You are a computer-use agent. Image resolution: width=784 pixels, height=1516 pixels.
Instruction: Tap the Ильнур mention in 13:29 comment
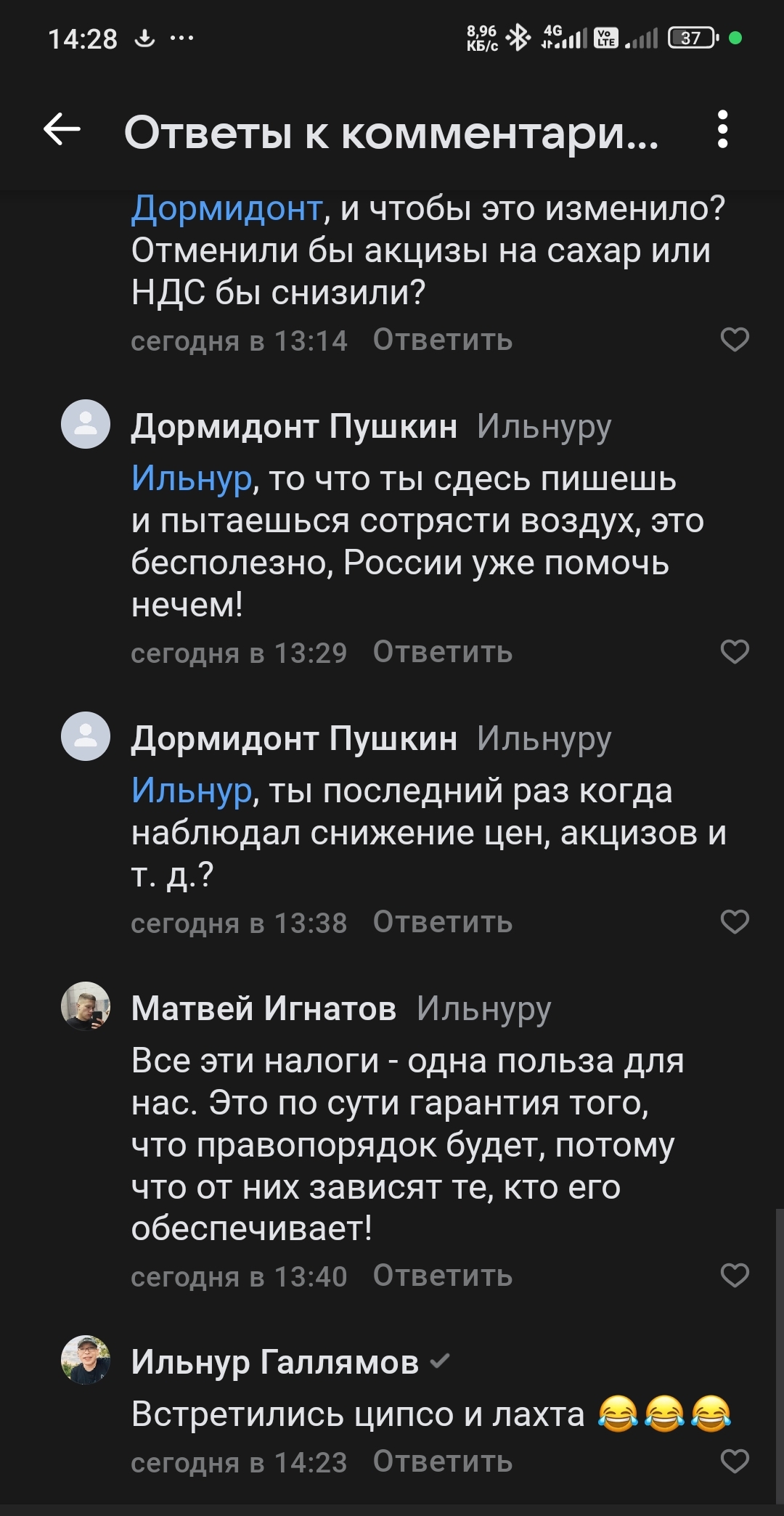(x=192, y=479)
